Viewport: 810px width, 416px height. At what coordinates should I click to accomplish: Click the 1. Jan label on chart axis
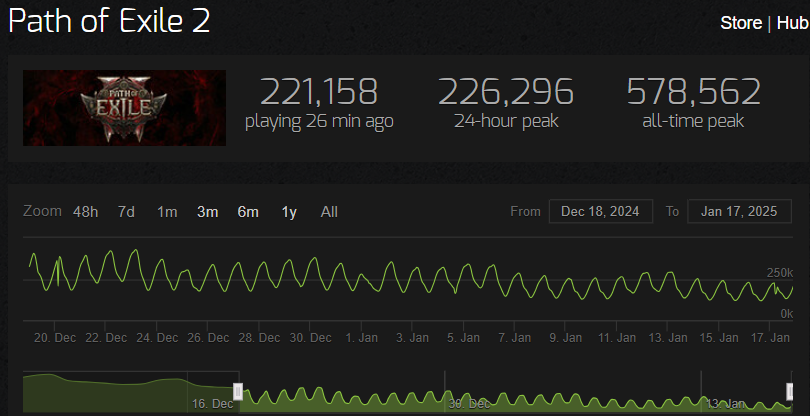(361, 338)
